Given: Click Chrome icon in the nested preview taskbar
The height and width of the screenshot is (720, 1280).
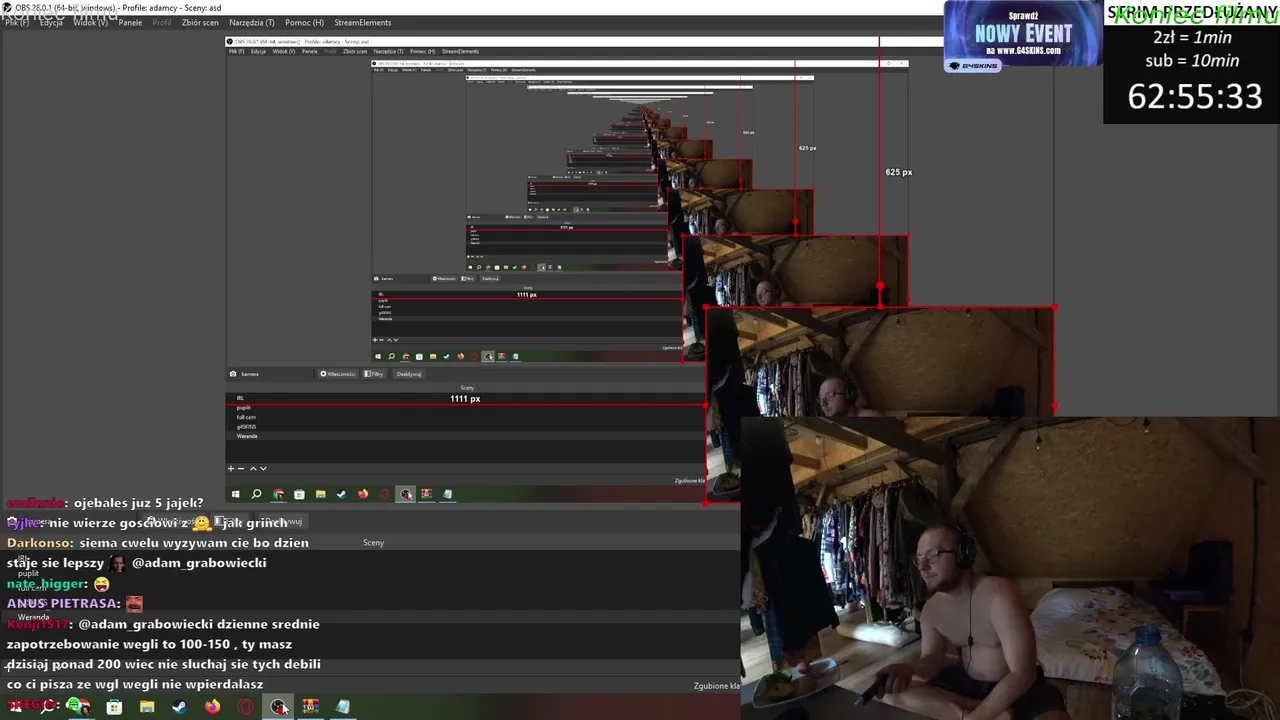Looking at the screenshot, I should coord(278,494).
